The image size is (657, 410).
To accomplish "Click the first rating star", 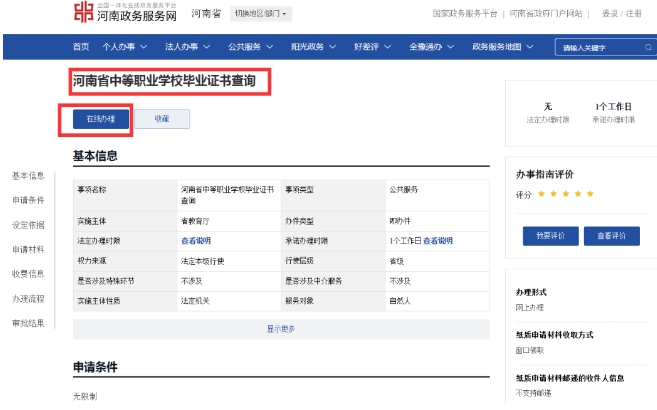I will point(542,193).
